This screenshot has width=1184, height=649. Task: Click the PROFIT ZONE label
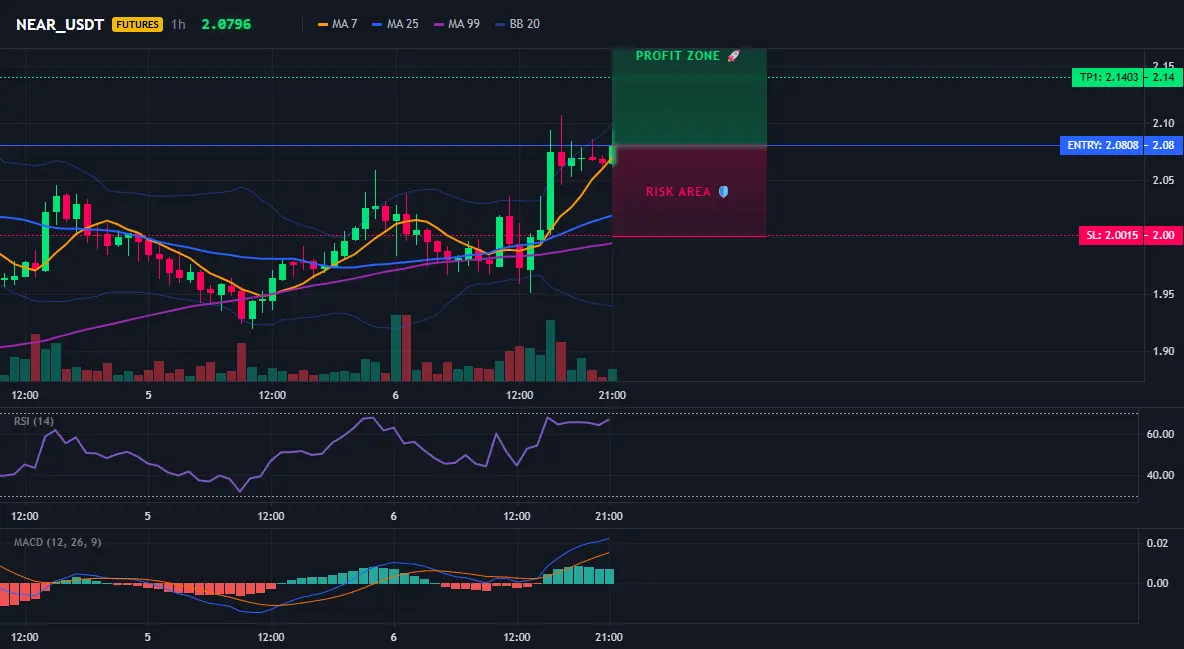click(677, 56)
